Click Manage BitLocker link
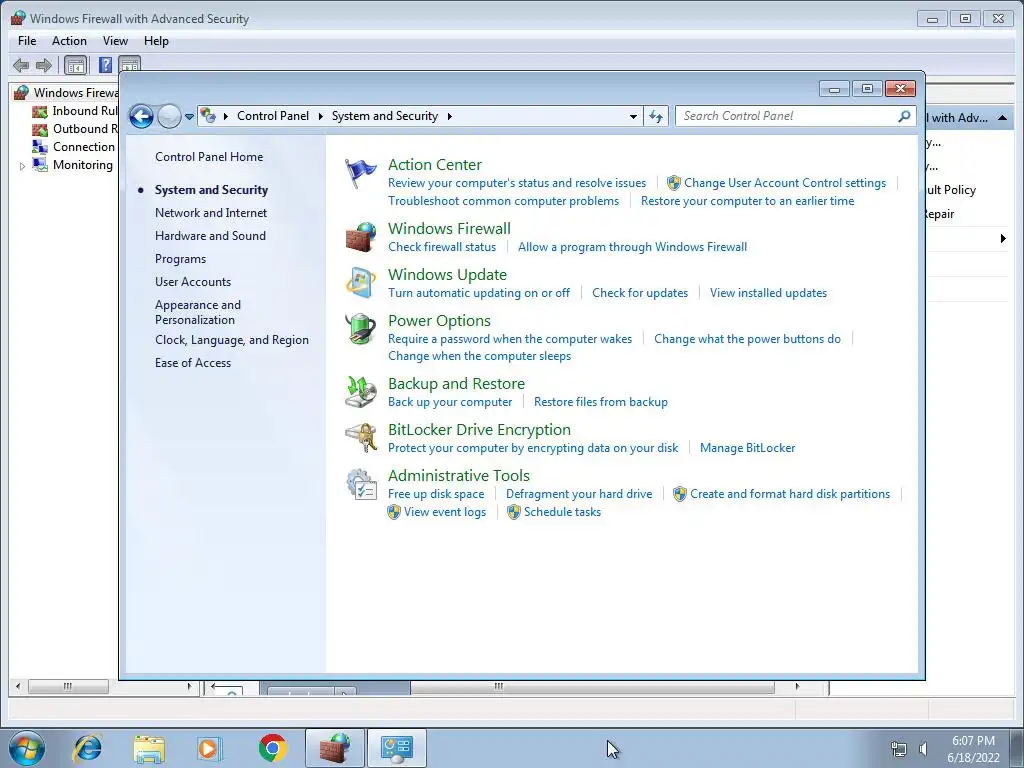This screenshot has height=768, width=1024. point(748,448)
